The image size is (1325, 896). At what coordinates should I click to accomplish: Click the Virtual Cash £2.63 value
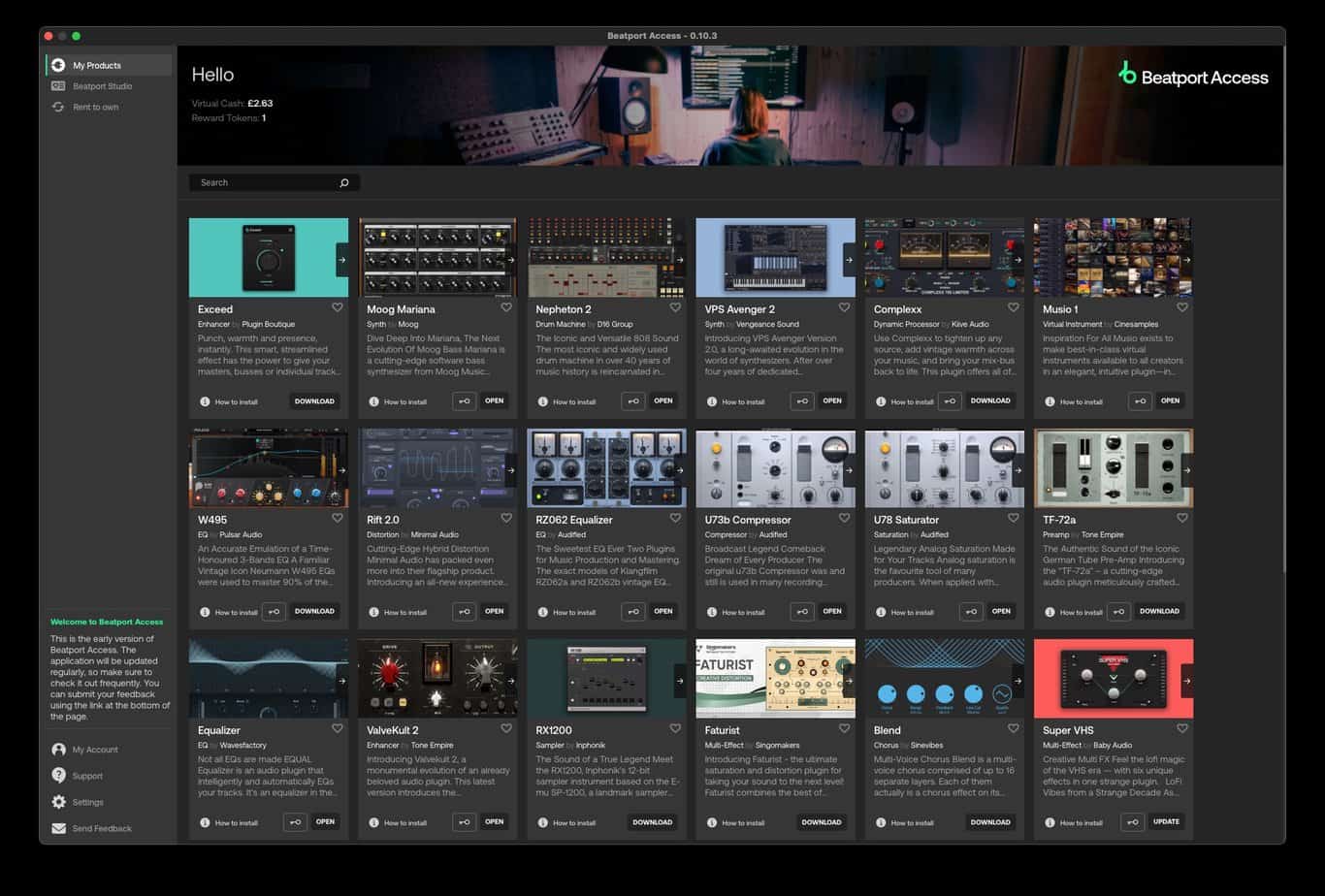(x=260, y=103)
